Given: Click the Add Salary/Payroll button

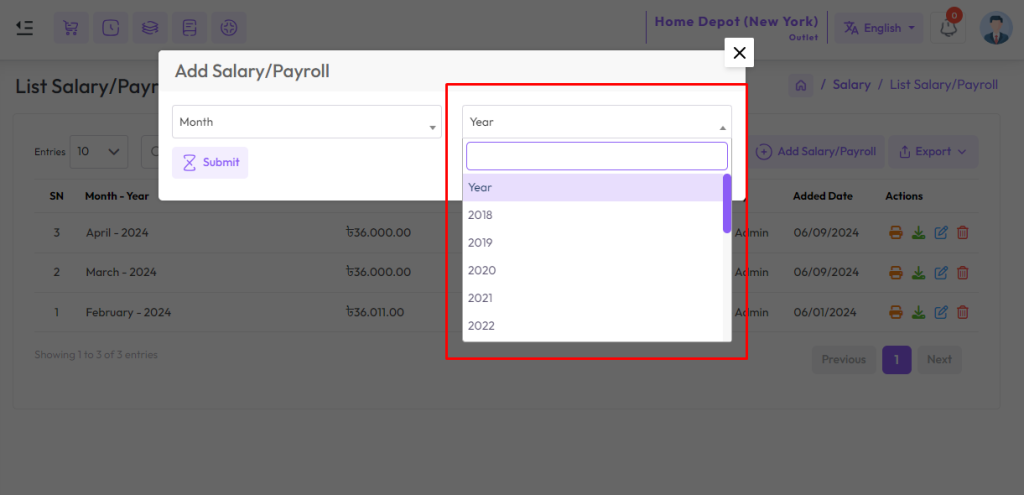Looking at the screenshot, I should (816, 152).
